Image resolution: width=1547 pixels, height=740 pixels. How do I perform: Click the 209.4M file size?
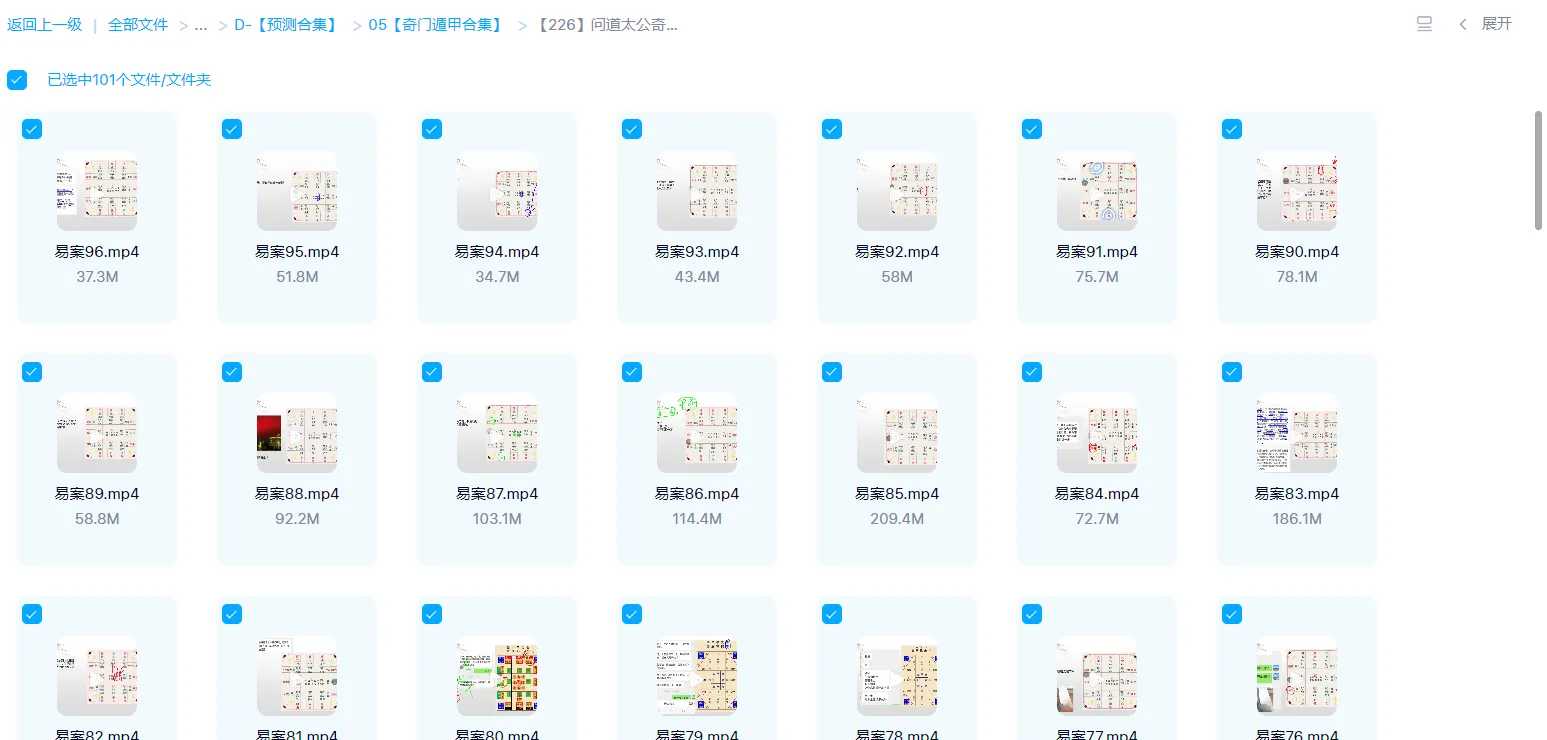pos(897,519)
